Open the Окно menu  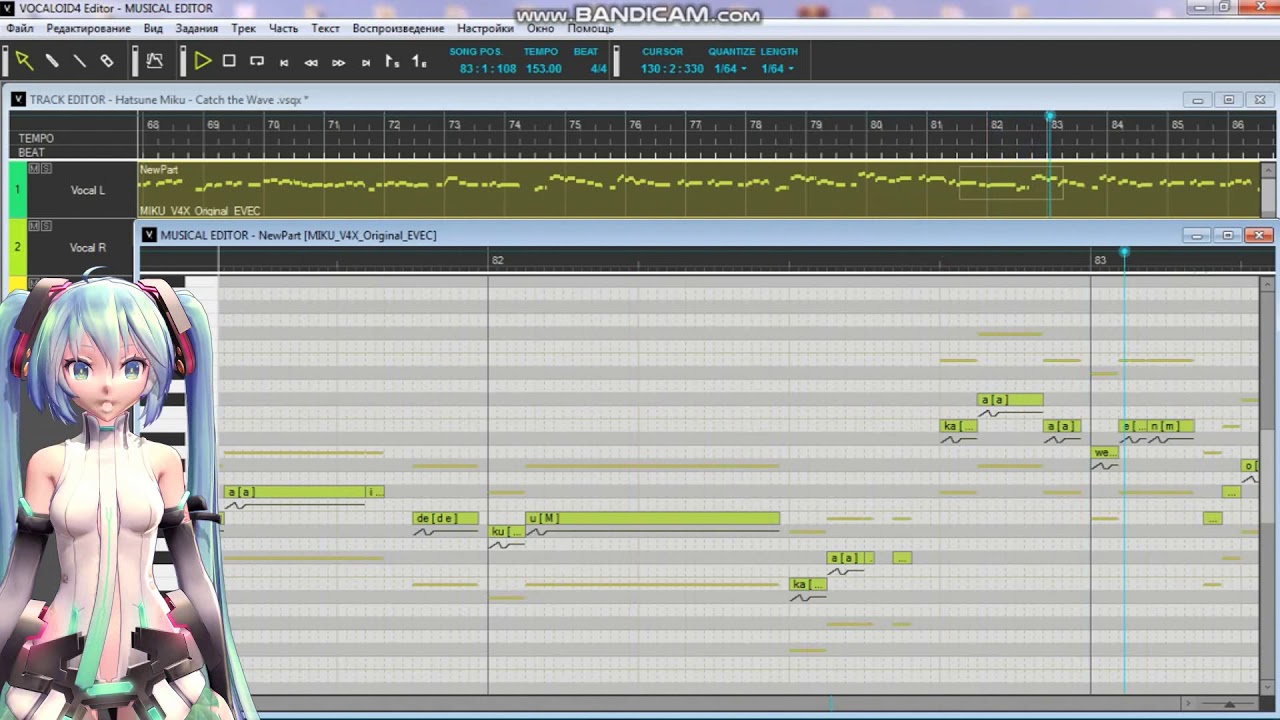[x=541, y=29]
